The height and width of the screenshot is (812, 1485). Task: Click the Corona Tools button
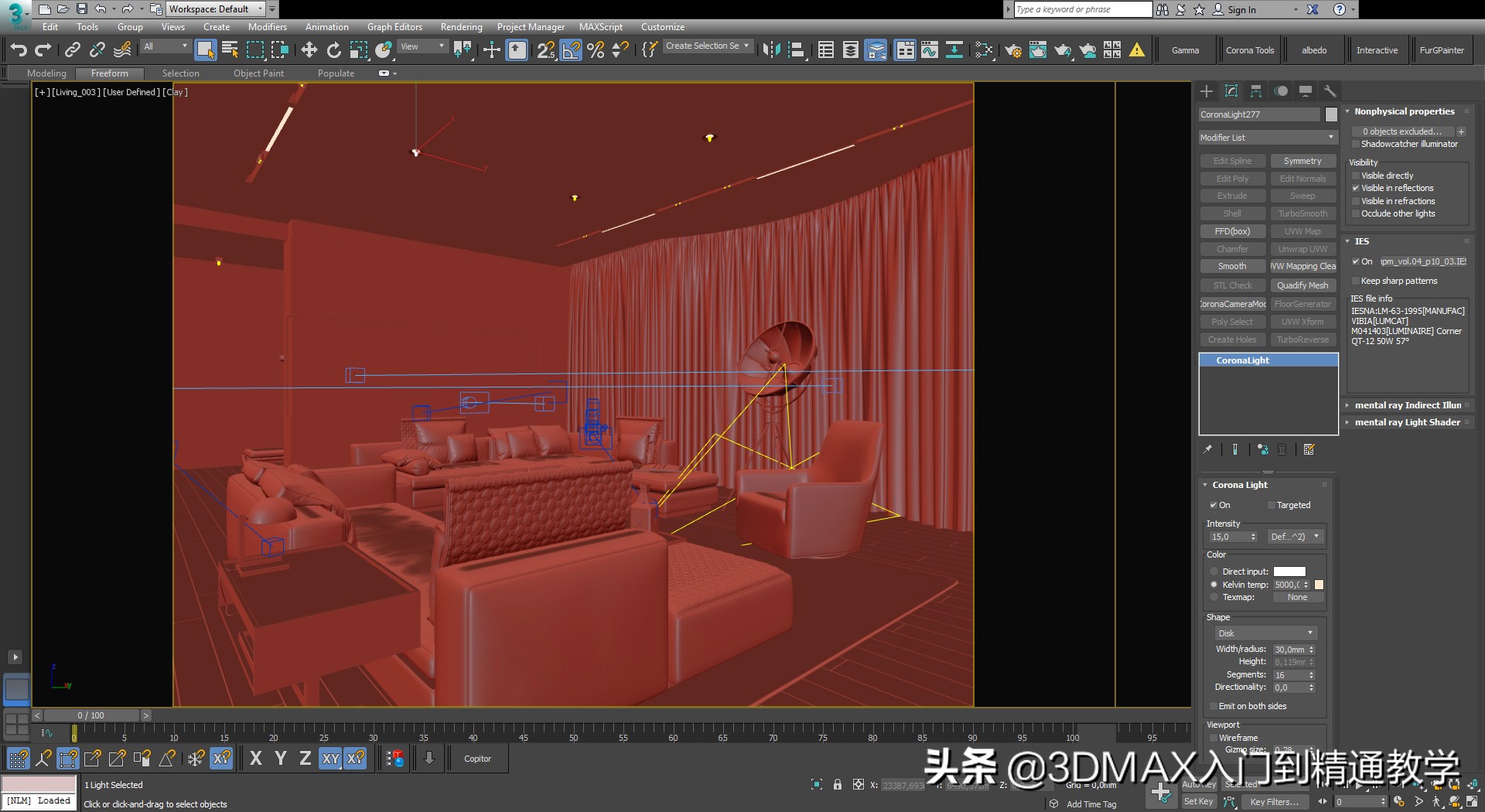[x=1250, y=49]
